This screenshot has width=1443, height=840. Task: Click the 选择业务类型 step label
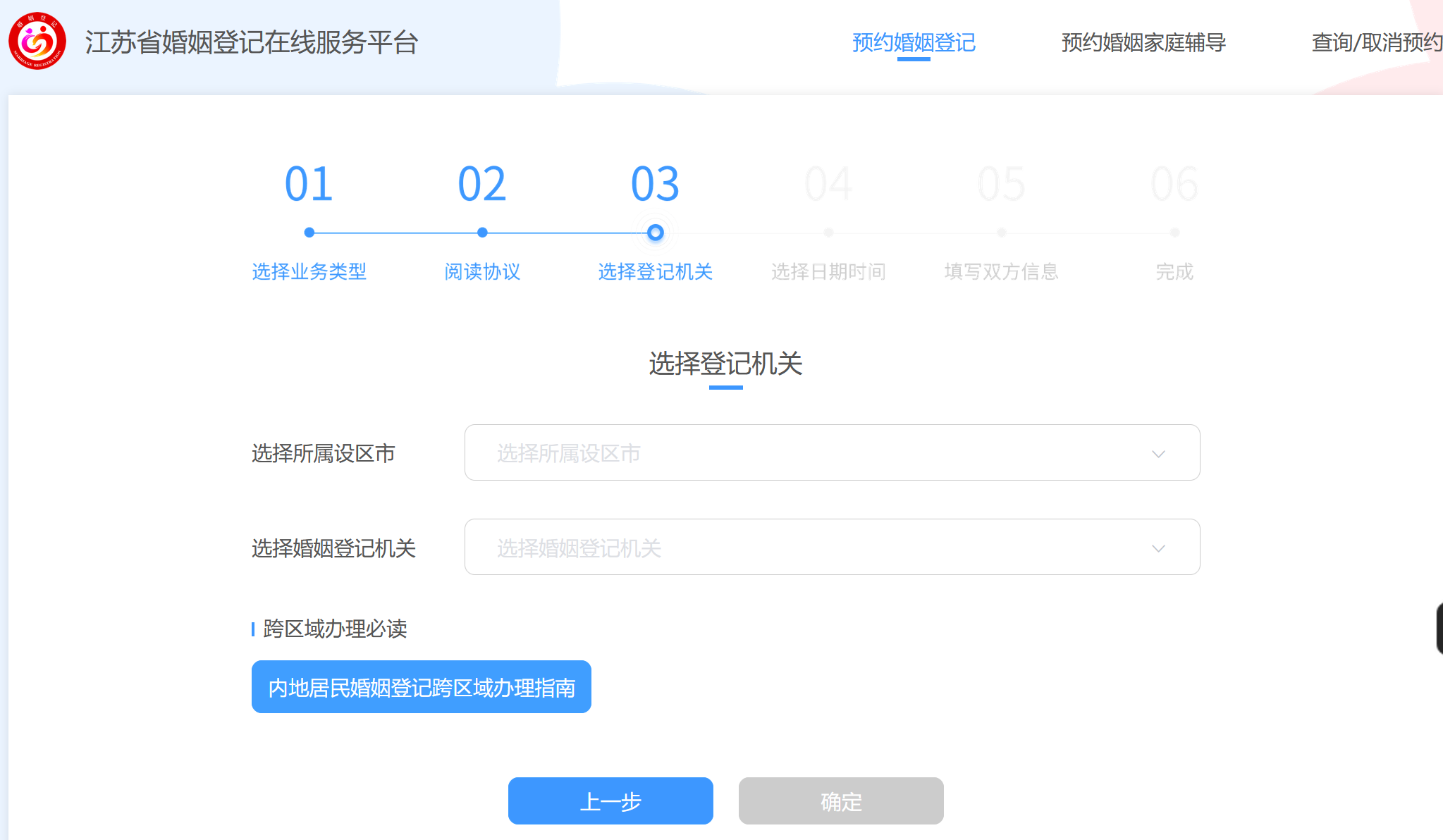309,271
